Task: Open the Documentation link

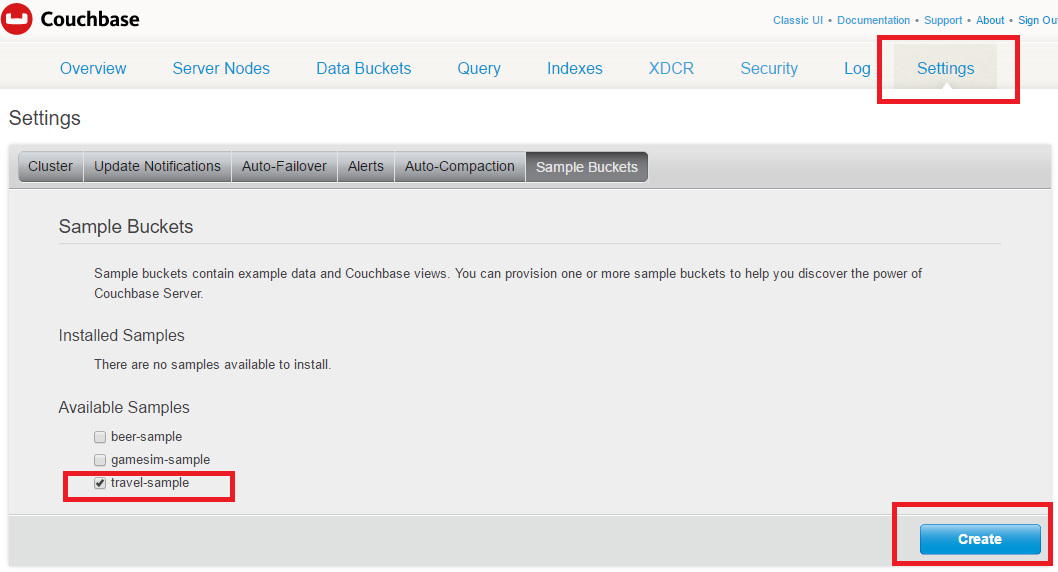Action: pos(873,20)
